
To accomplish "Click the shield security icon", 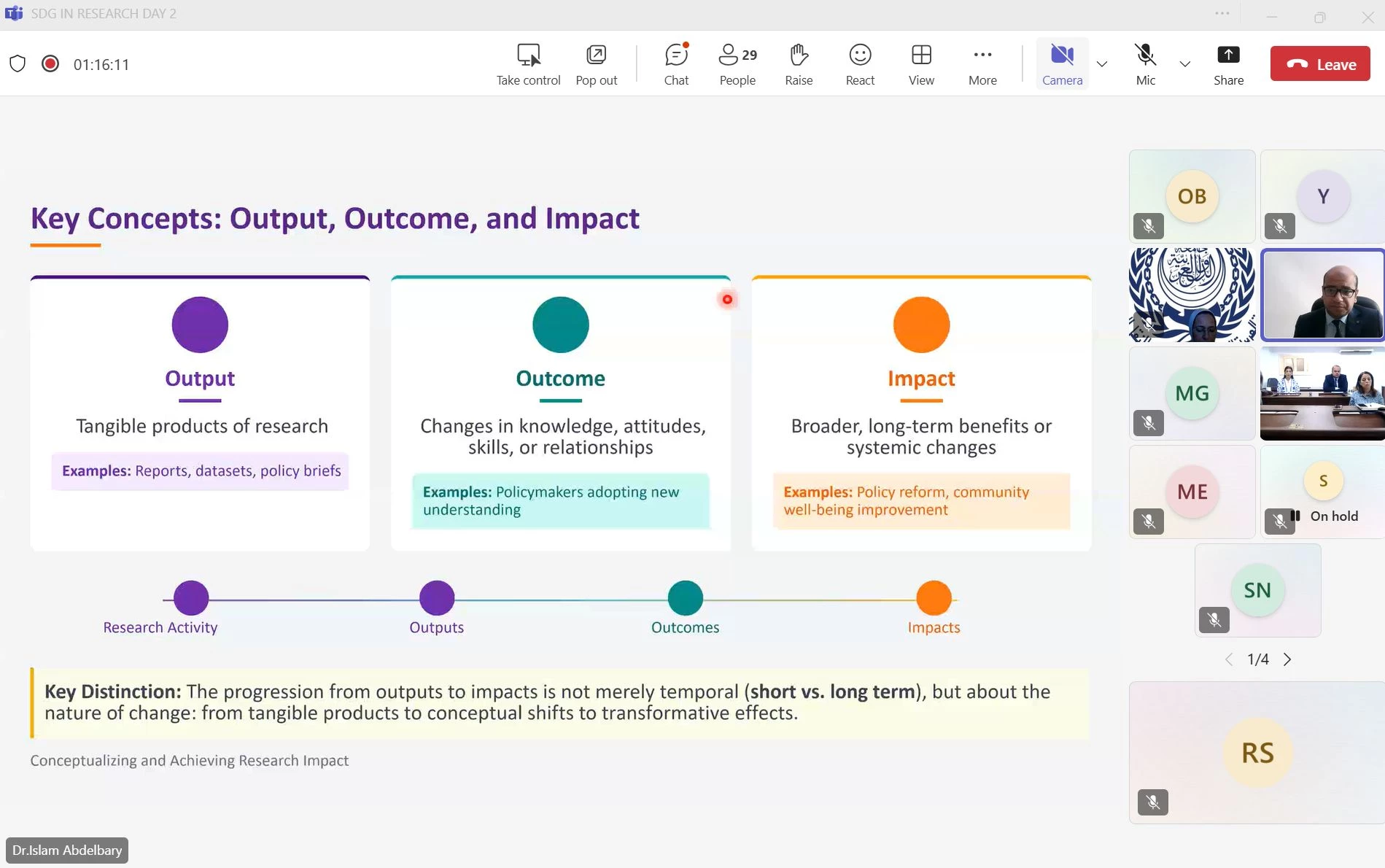I will 18,64.
